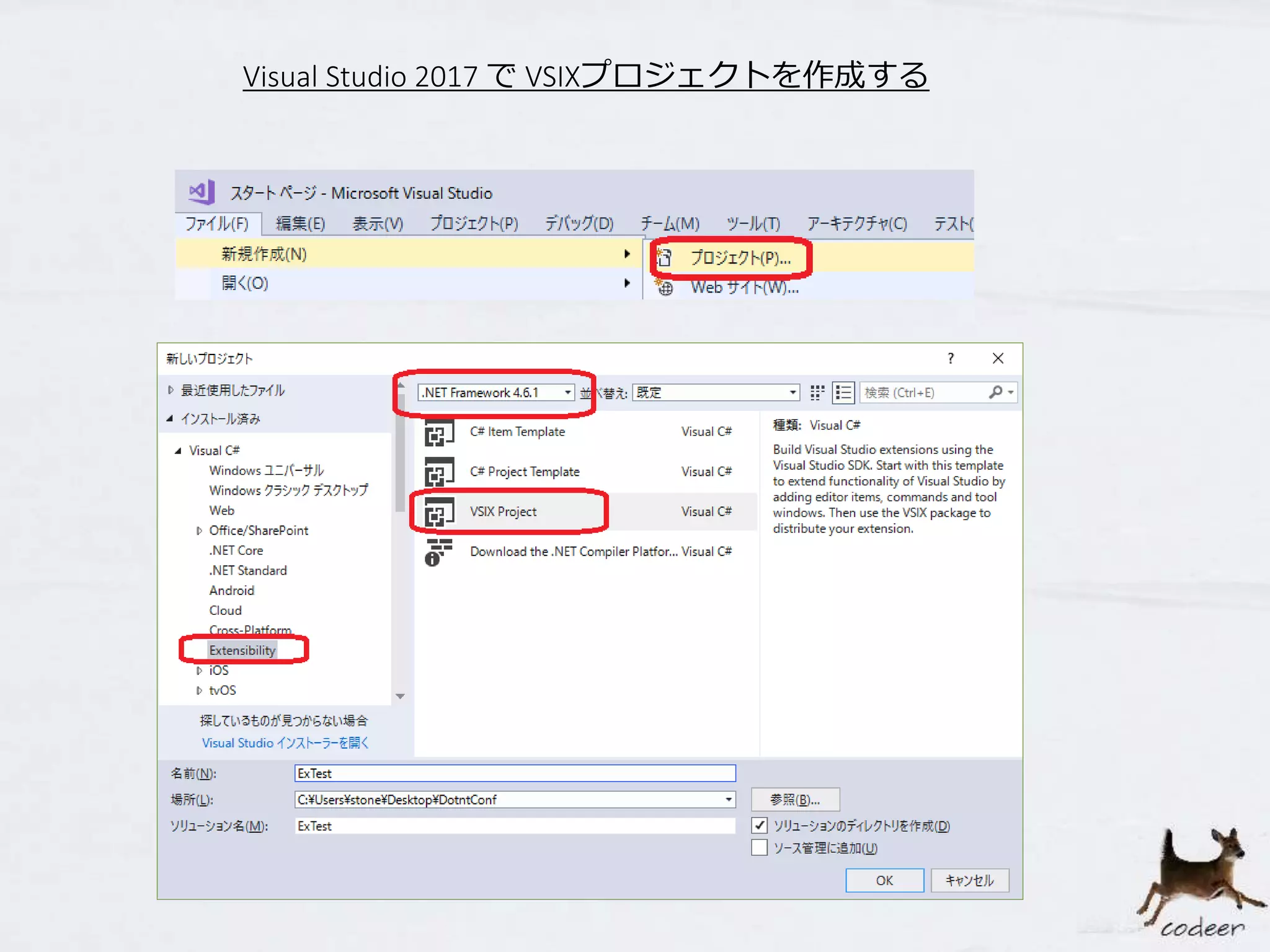This screenshot has height=952, width=1270.
Task: Click the tree scrollbar up arrow
Action: coord(400,385)
